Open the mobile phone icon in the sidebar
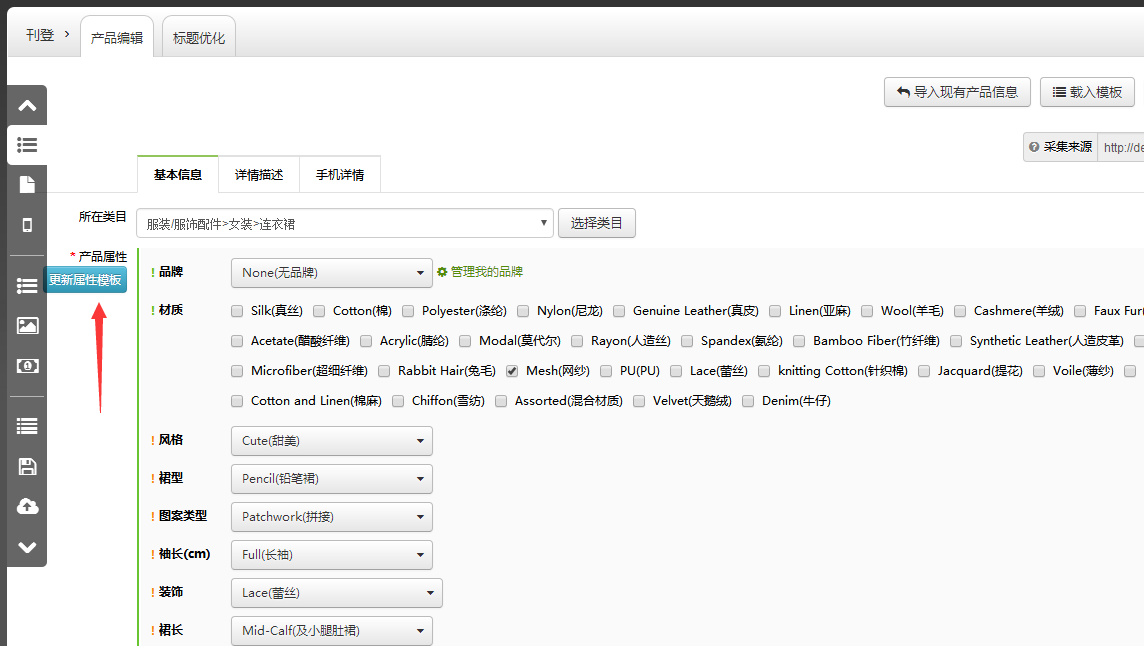The height and width of the screenshot is (646, 1144). [x=27, y=225]
